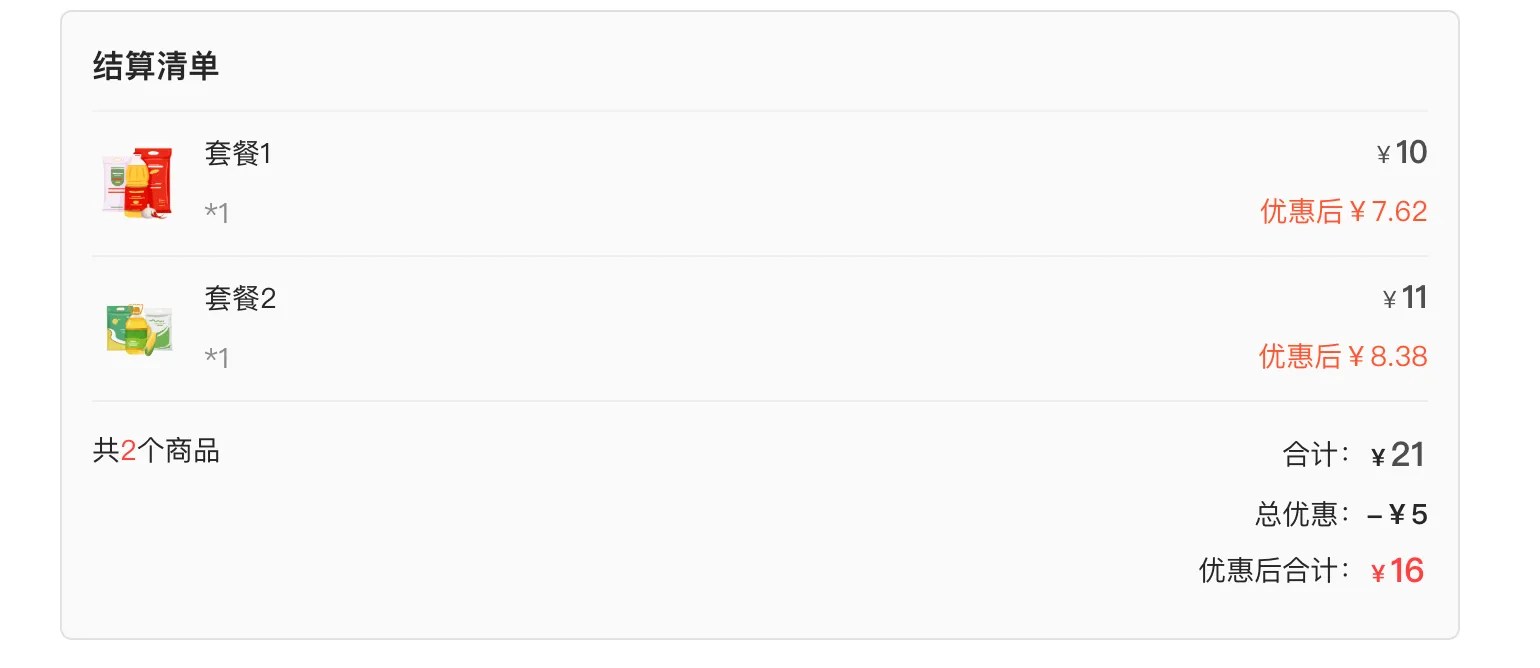Click 优惠后￥8.38 discounted price
The image size is (1540, 668).
tap(1343, 357)
